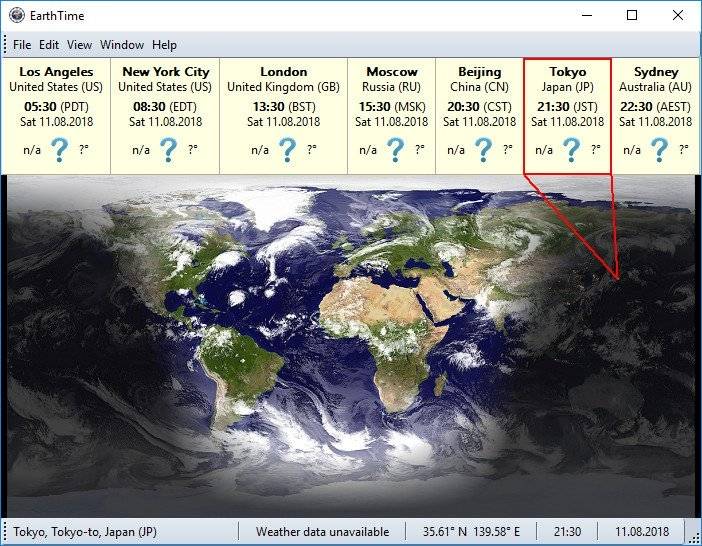Click the Los Angeles weather question mark icon
This screenshot has width=702, height=546.
pos(60,149)
